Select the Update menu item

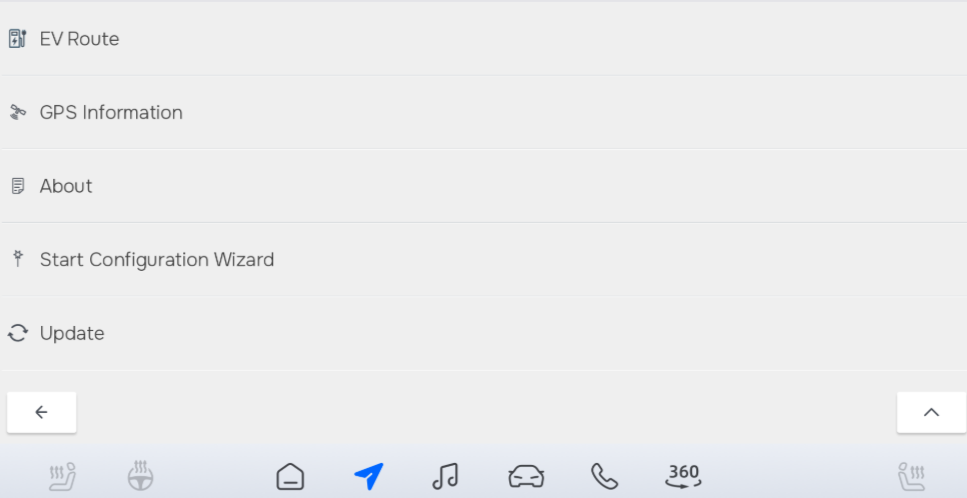pyautogui.click(x=484, y=333)
